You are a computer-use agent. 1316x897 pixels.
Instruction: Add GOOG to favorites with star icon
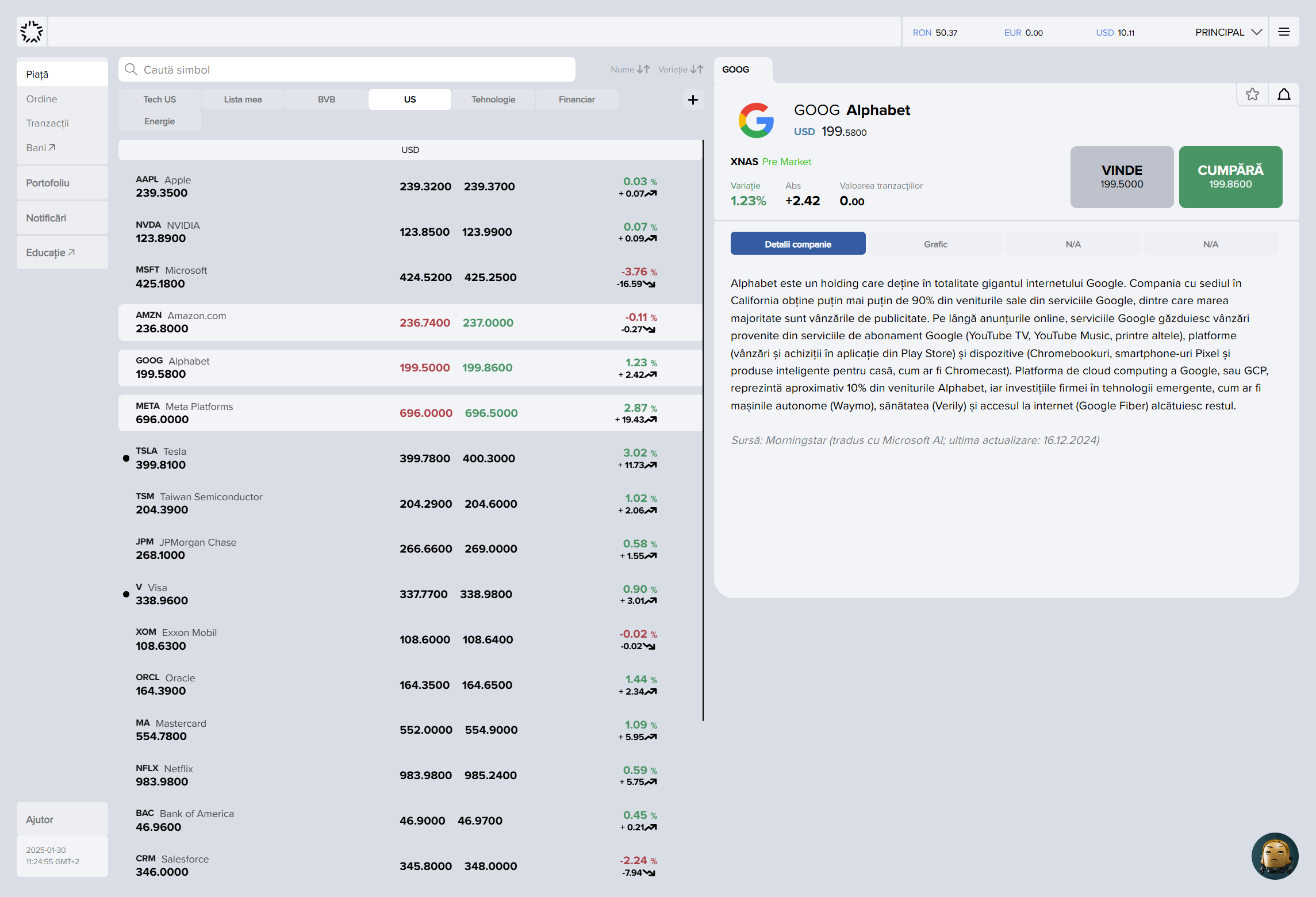(1252, 94)
